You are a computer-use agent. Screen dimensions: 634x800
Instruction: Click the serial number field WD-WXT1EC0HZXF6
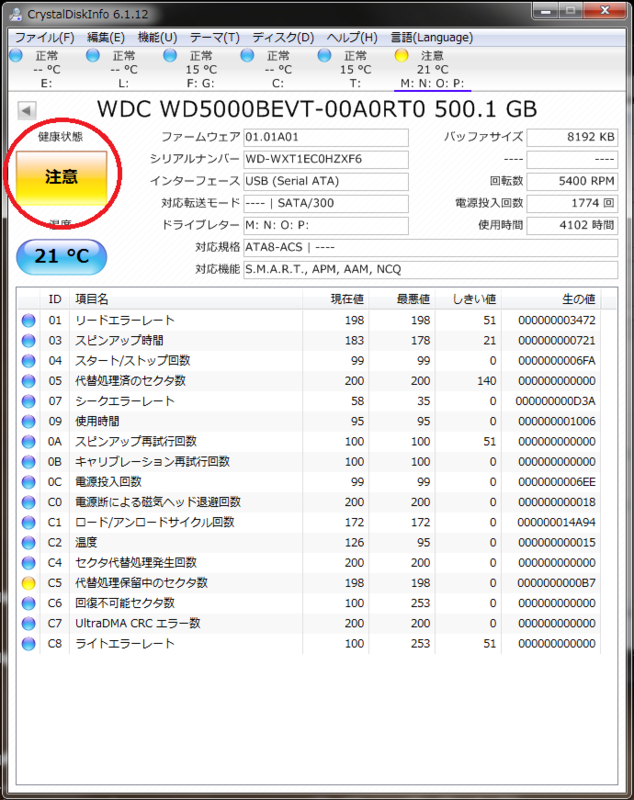(326, 159)
